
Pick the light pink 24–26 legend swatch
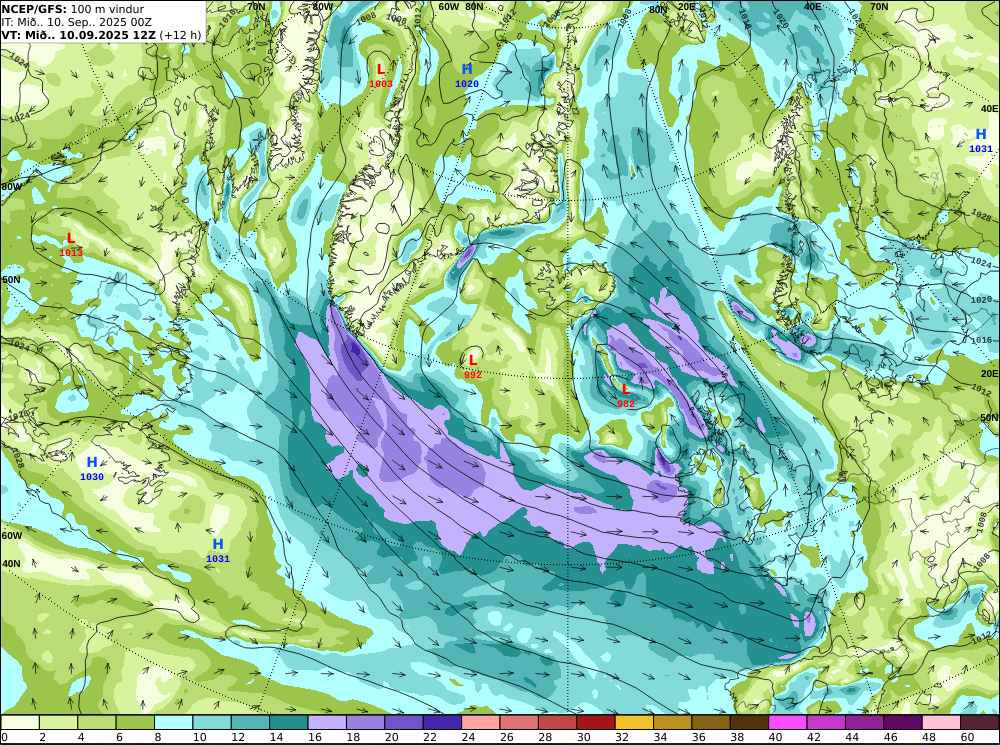click(x=481, y=722)
